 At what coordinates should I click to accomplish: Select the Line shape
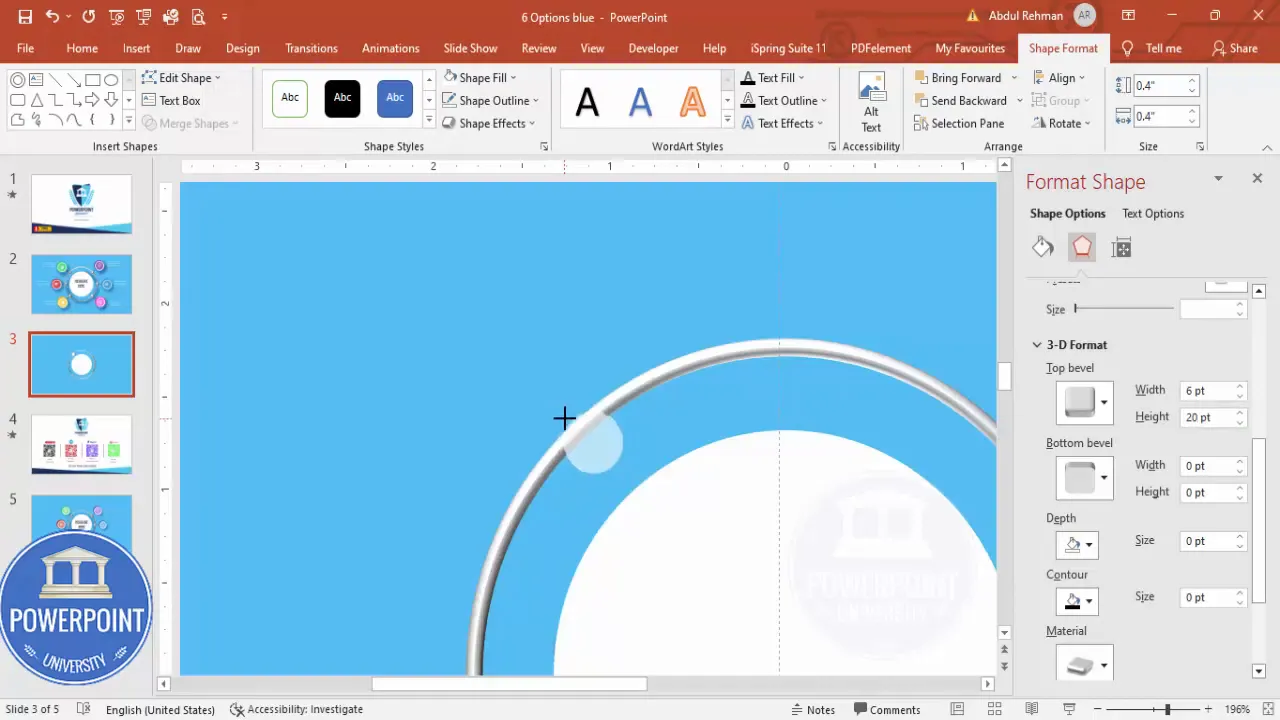tap(55, 80)
